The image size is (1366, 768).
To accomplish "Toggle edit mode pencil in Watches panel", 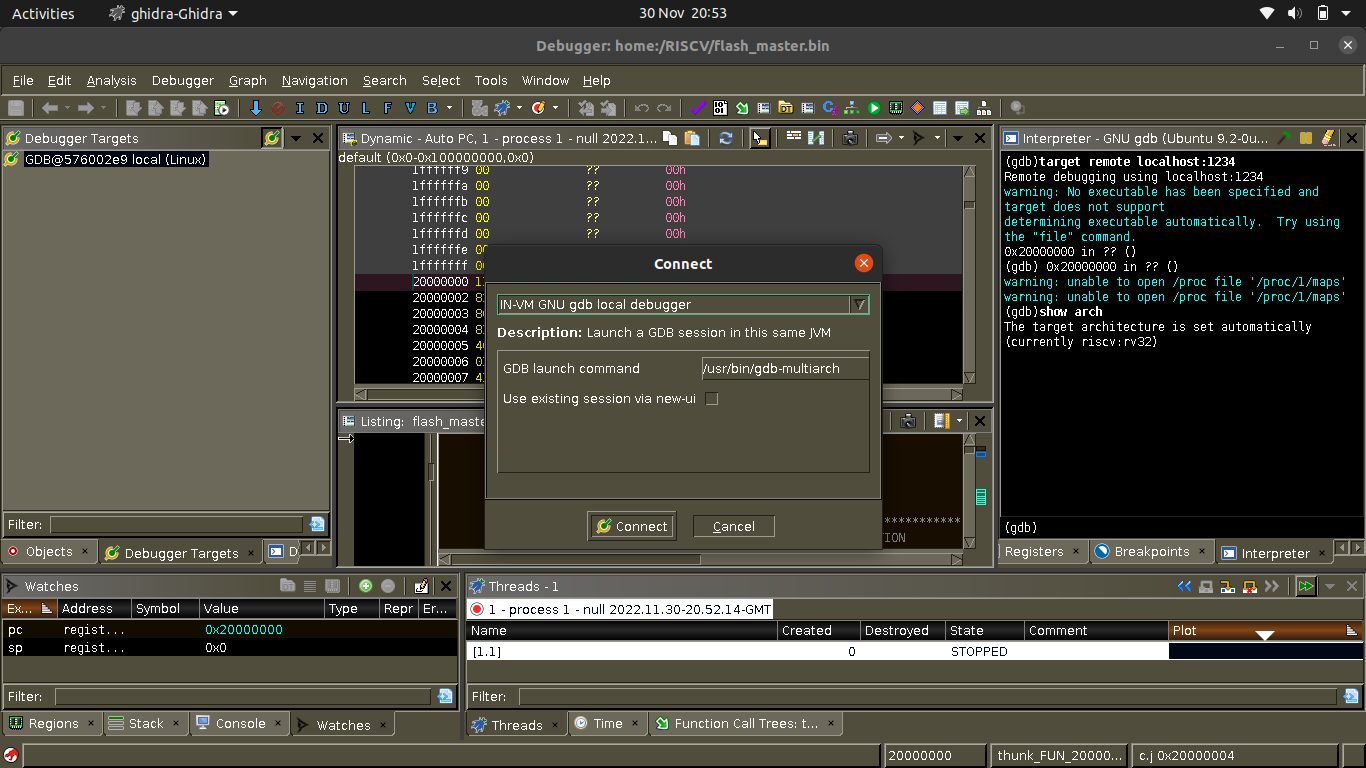I will click(421, 586).
